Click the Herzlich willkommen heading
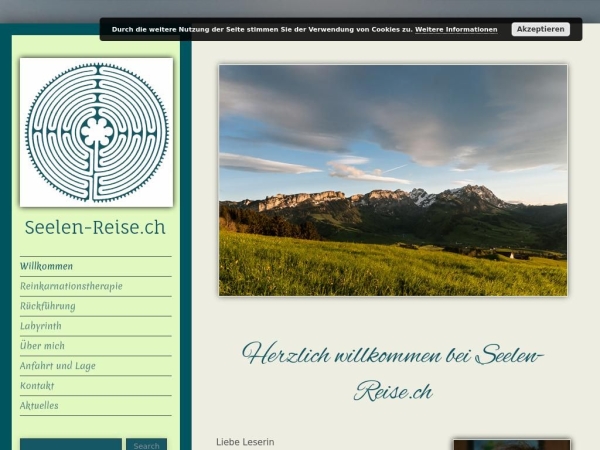 pos(393,370)
